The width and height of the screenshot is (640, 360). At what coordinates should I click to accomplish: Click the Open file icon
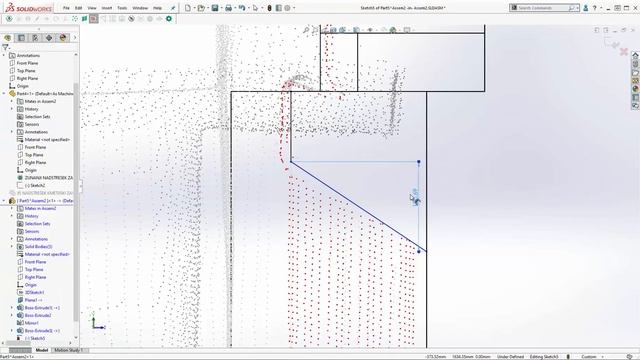tap(201, 8)
